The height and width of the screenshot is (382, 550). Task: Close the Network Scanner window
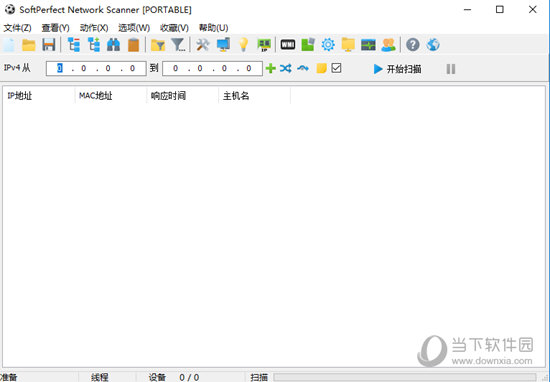532,10
